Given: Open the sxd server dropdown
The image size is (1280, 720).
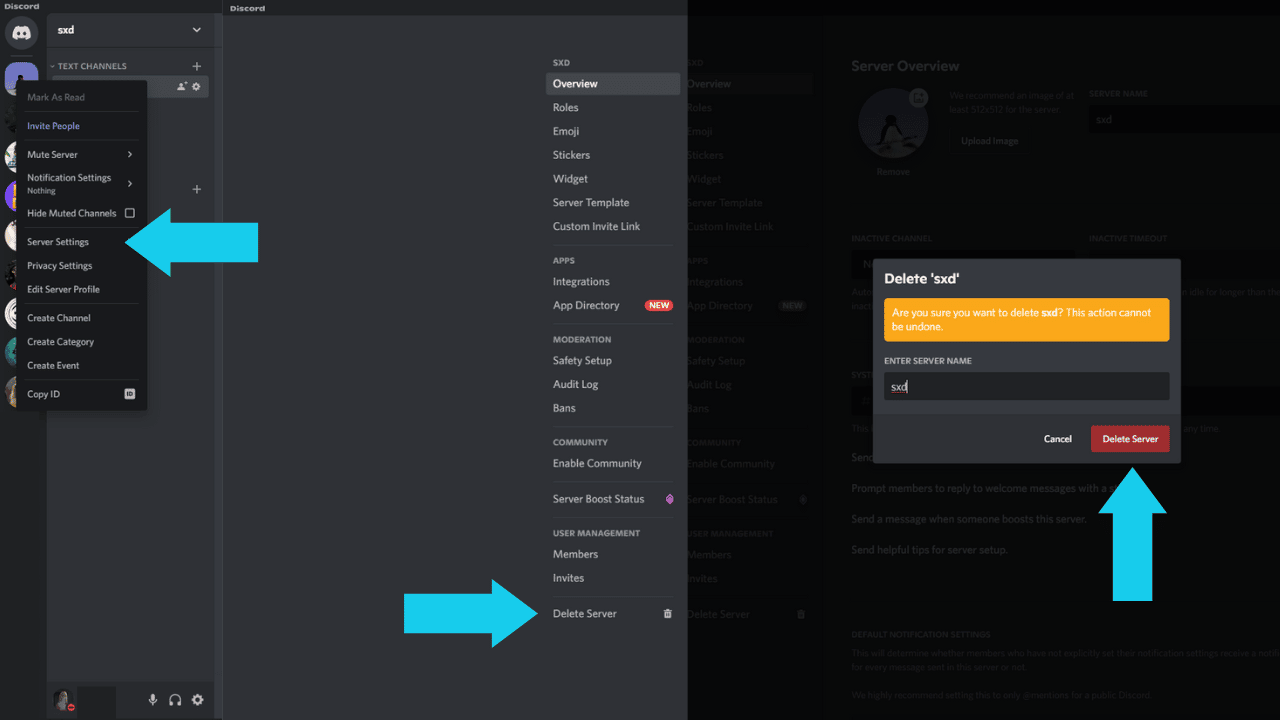Looking at the screenshot, I should pyautogui.click(x=131, y=29).
